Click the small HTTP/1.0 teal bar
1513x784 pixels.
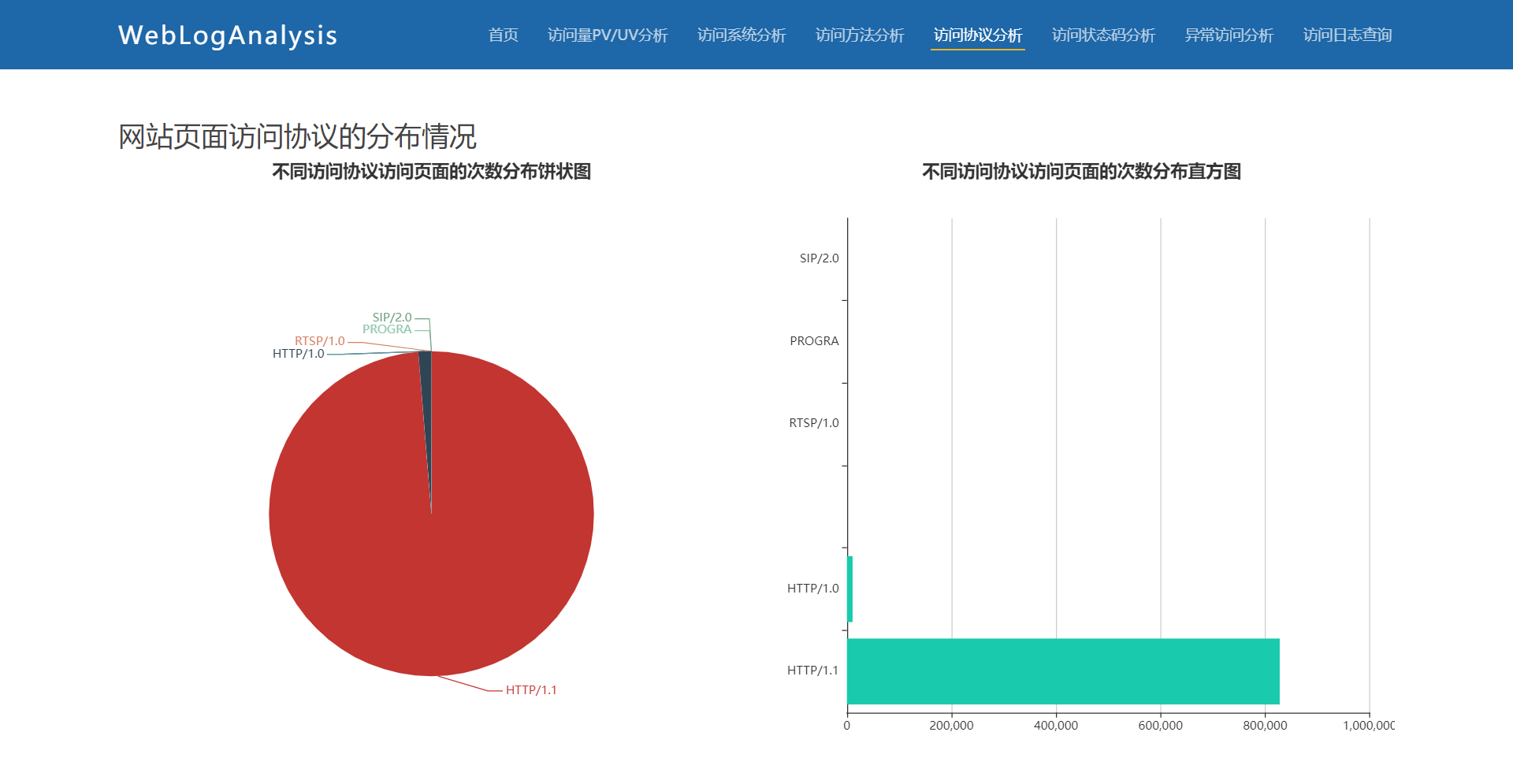[x=849, y=589]
